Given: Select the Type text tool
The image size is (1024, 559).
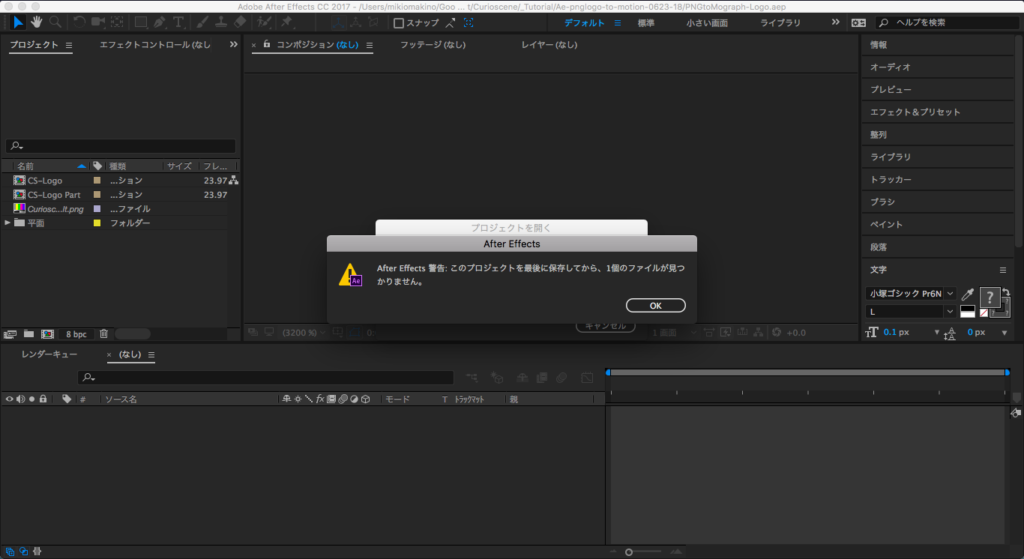Looking at the screenshot, I should click(x=178, y=22).
